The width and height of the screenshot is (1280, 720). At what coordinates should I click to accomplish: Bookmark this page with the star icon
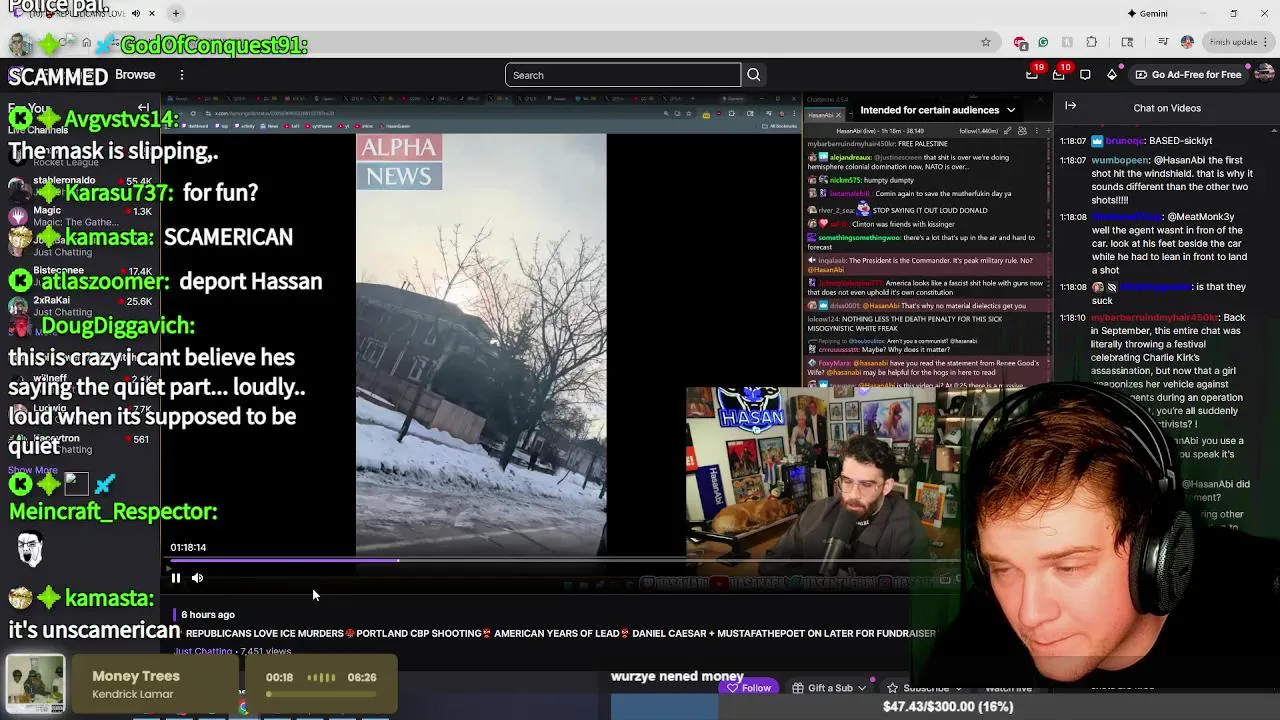tap(986, 42)
